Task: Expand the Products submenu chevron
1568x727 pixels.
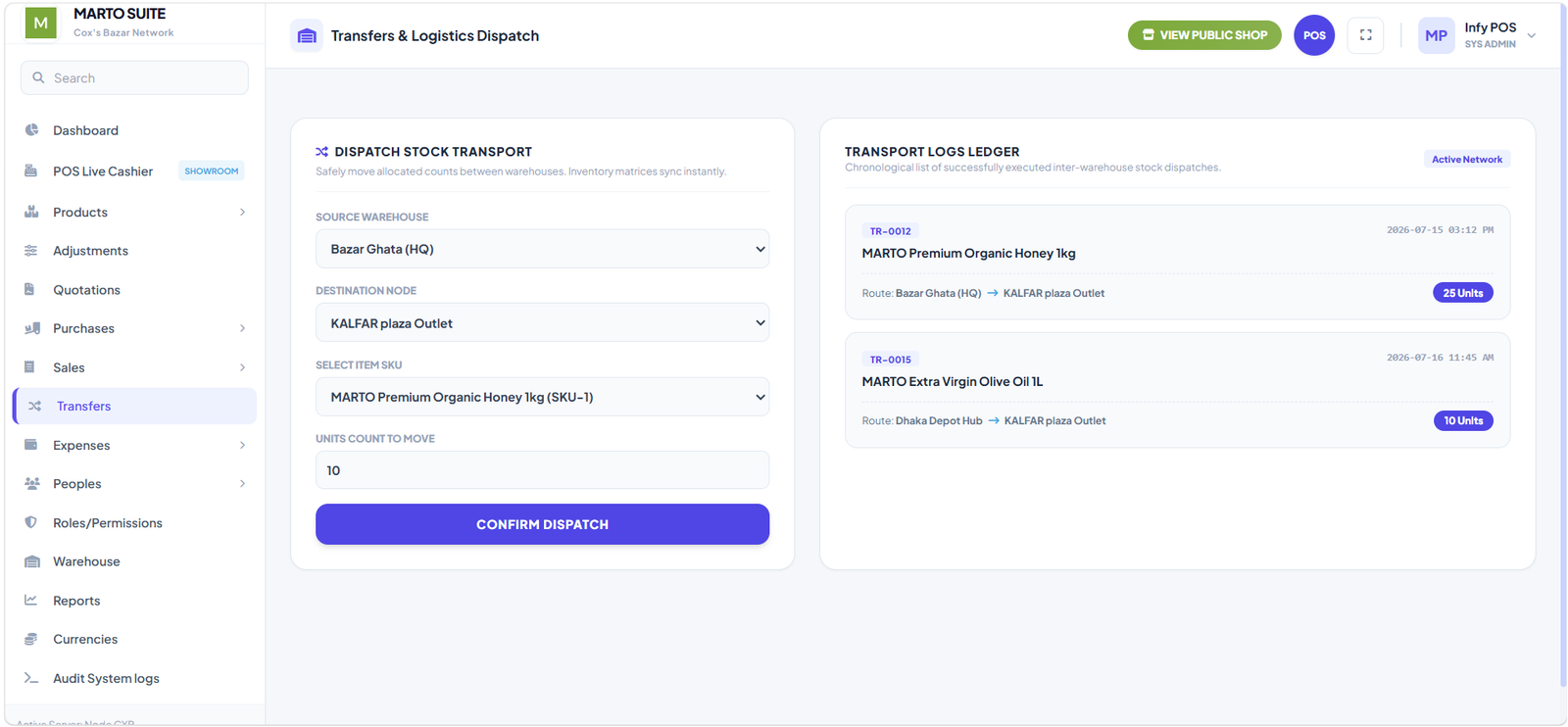Action: (x=242, y=212)
